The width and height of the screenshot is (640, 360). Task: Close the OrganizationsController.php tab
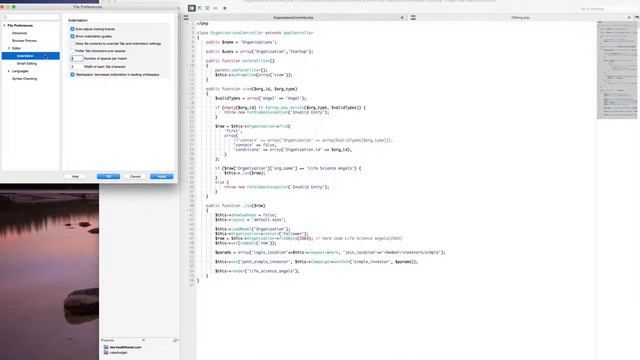402,18
